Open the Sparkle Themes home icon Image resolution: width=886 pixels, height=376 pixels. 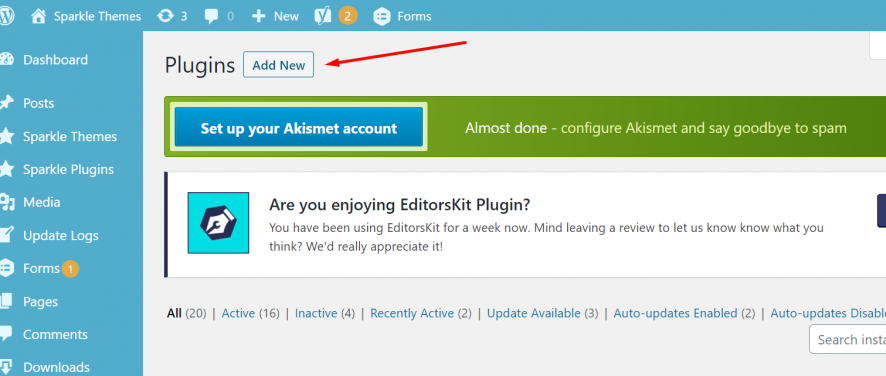[38, 16]
